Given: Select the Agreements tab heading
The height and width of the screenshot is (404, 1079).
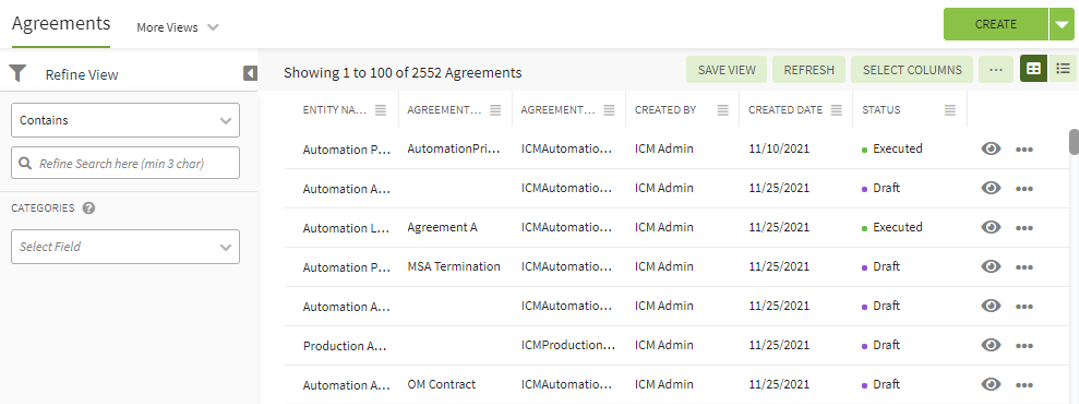Looking at the screenshot, I should point(60,24).
